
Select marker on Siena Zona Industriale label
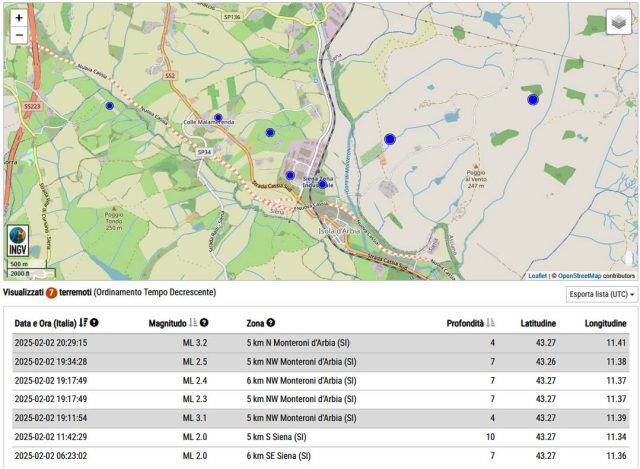[322, 184]
